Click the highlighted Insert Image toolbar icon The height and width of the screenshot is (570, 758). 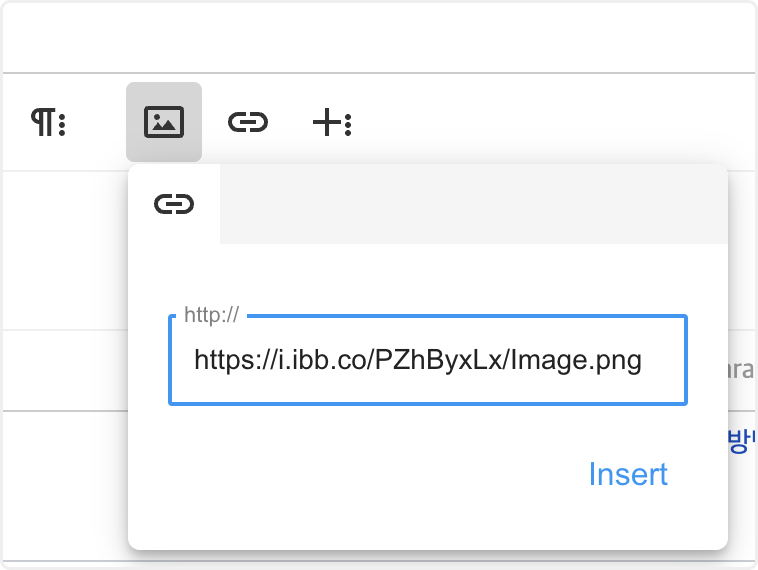(164, 122)
